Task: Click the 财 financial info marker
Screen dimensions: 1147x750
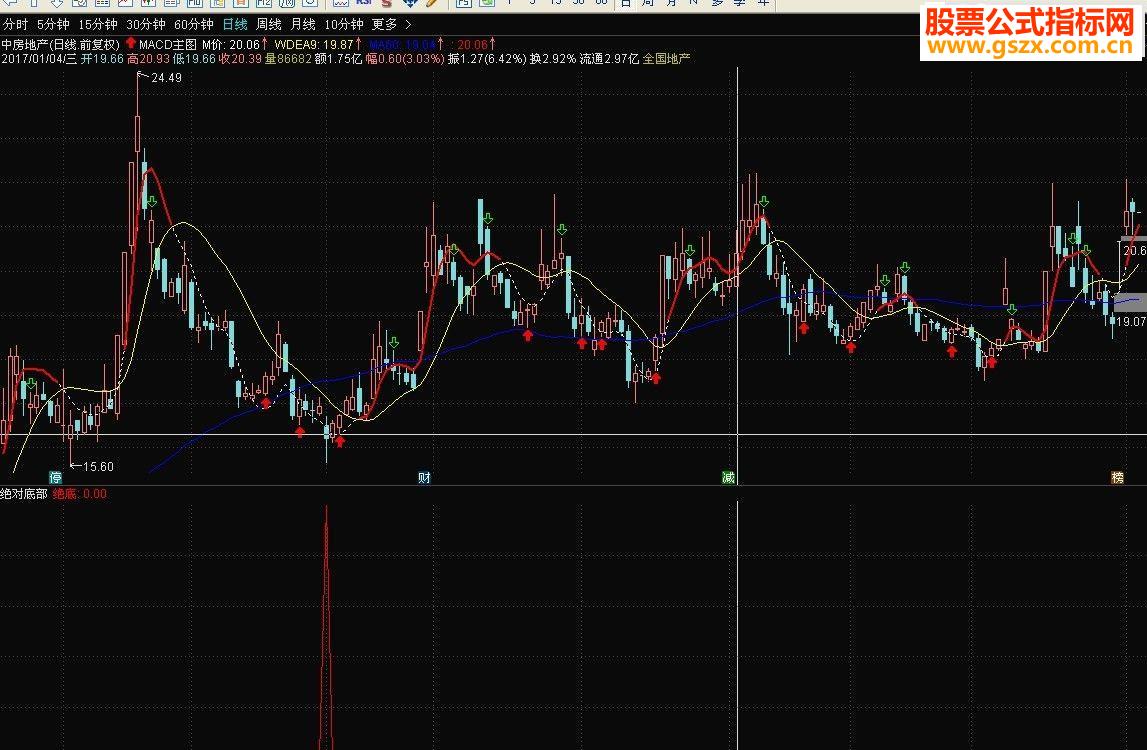Action: click(x=424, y=478)
